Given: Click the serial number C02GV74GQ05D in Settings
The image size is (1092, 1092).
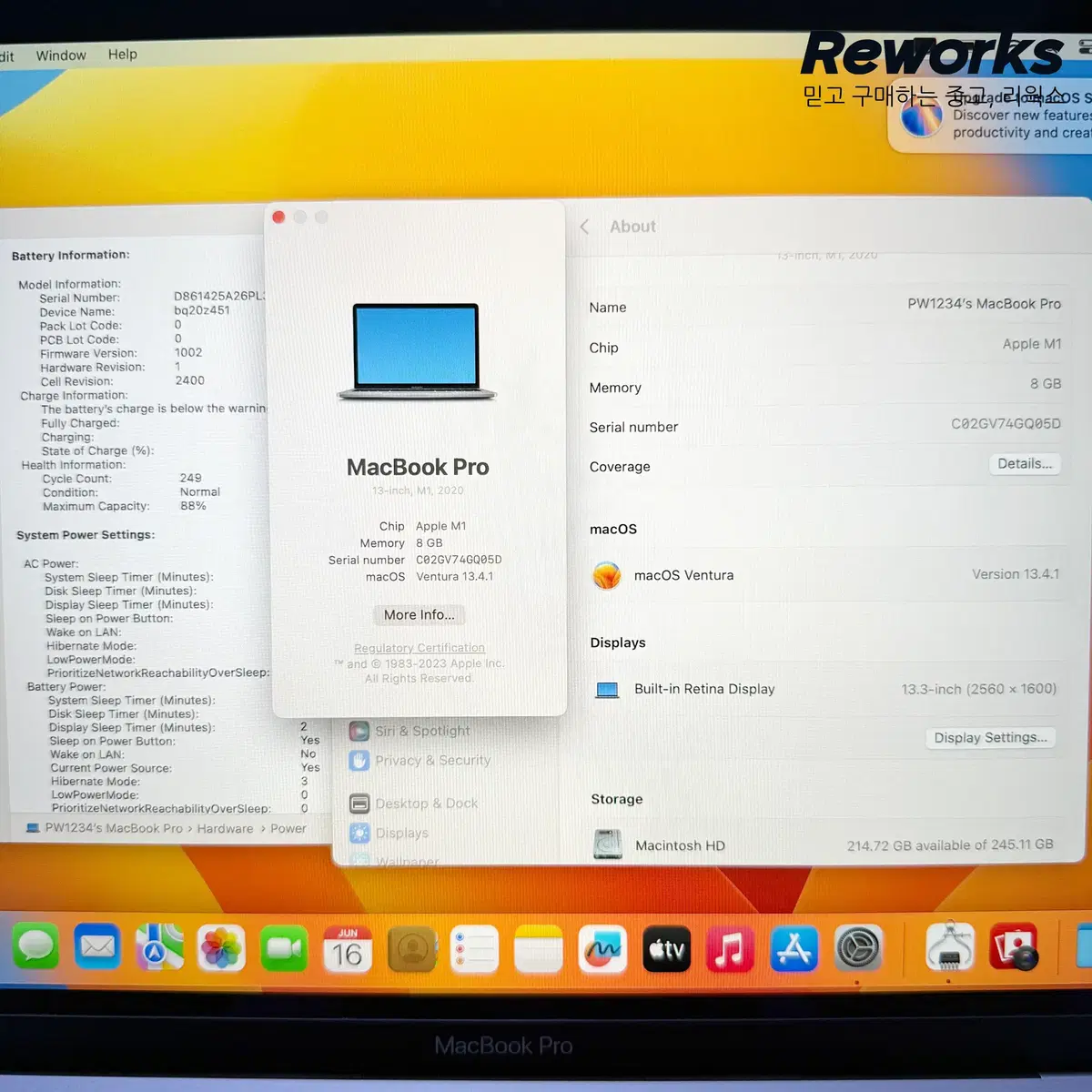Looking at the screenshot, I should tap(1006, 424).
